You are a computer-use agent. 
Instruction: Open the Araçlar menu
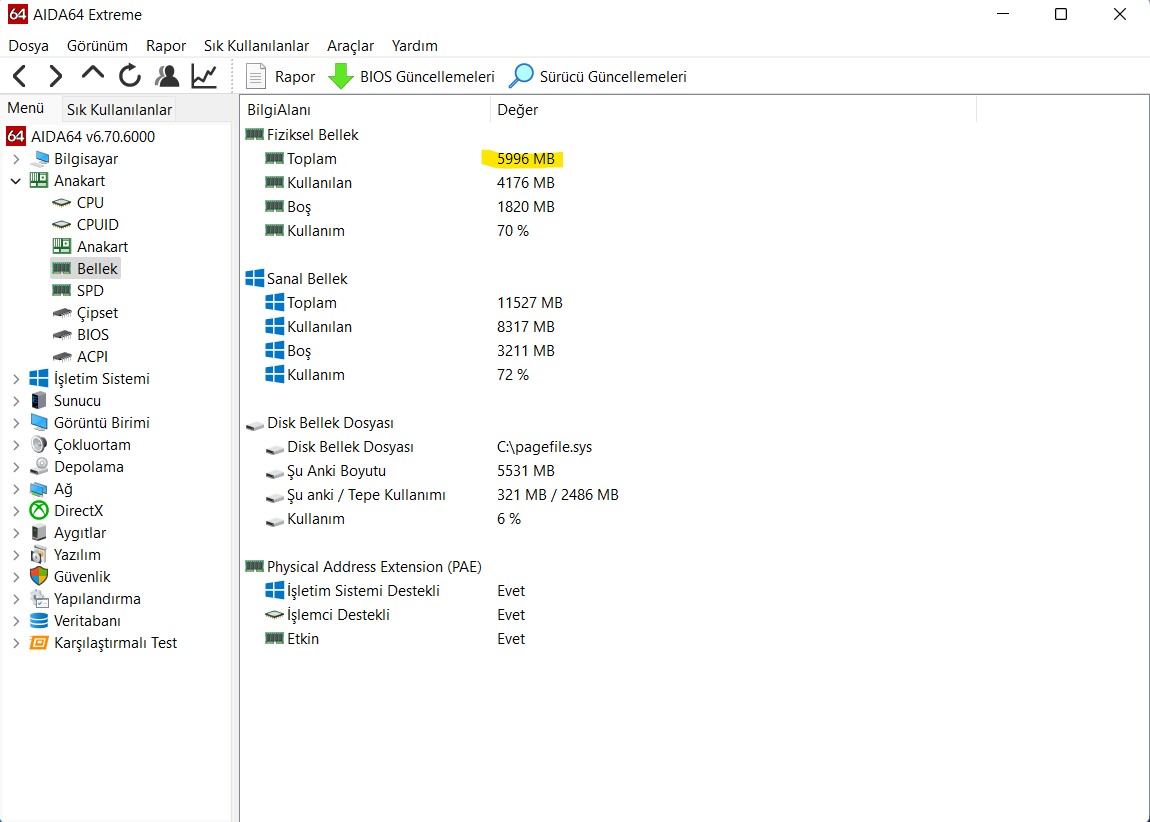point(351,45)
